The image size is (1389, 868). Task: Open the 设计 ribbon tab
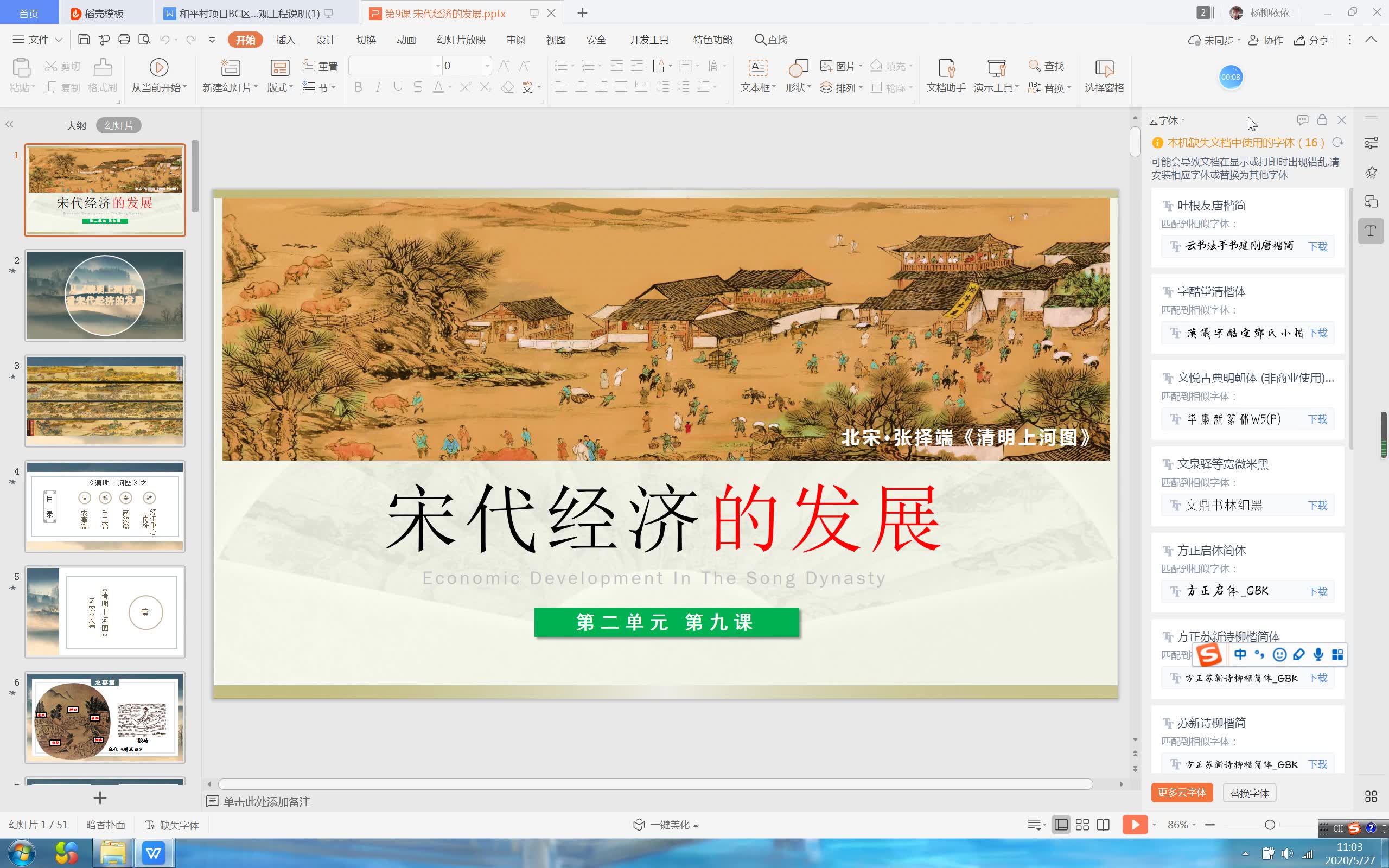point(326,40)
